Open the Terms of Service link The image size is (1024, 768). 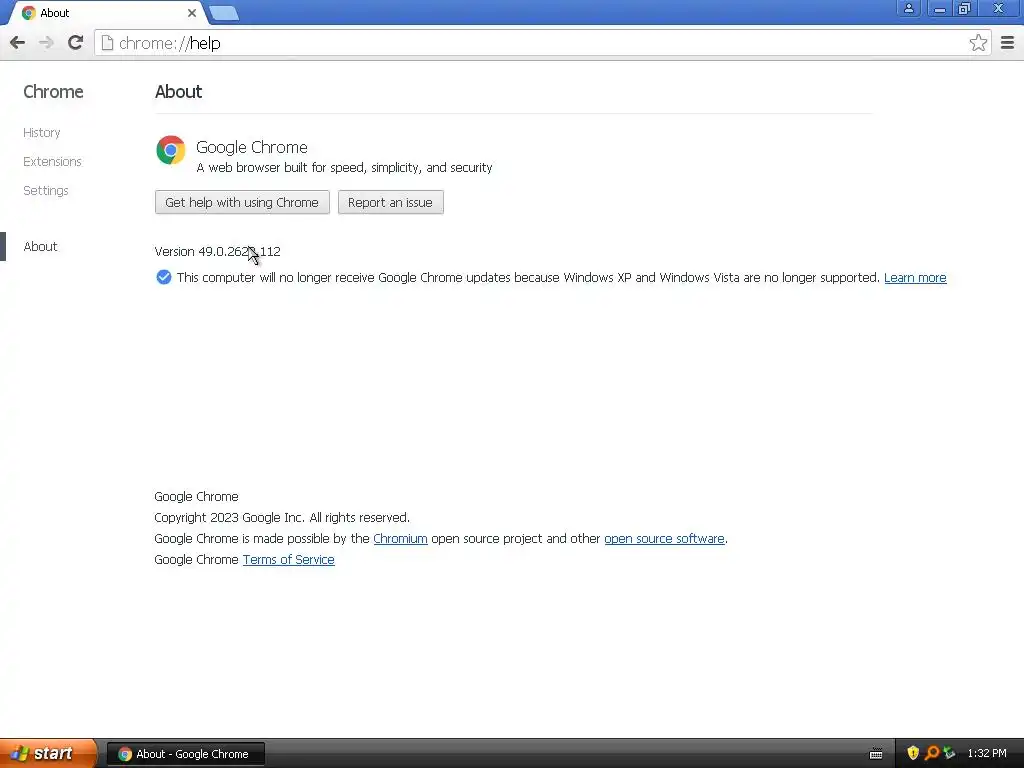click(x=289, y=560)
